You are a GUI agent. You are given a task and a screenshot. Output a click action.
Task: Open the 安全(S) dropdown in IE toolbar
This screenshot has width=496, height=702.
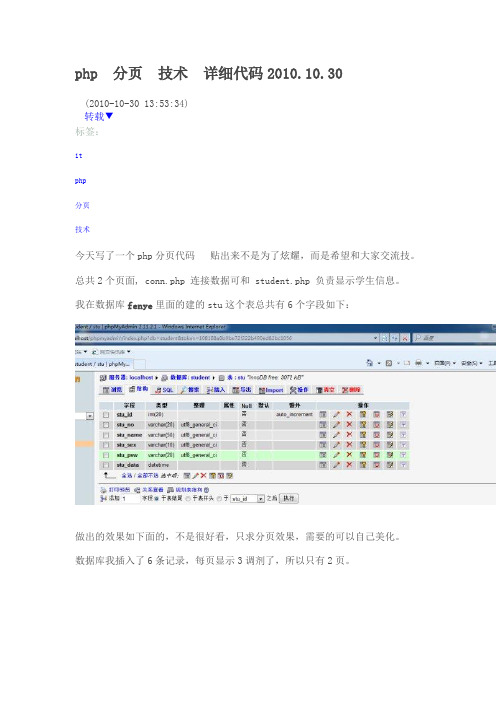[471, 363]
